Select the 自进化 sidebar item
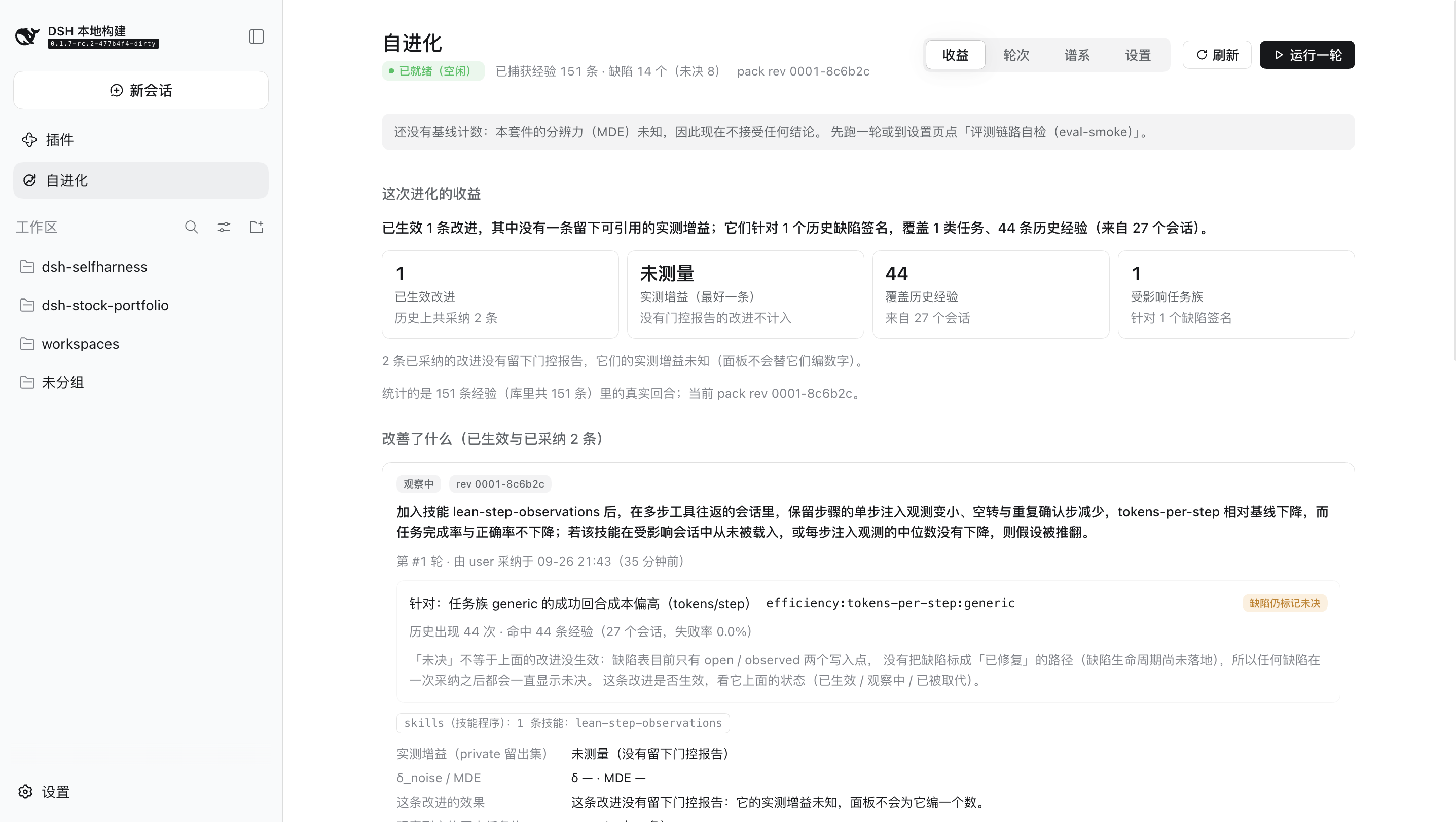The width and height of the screenshot is (1456, 822). (x=141, y=180)
